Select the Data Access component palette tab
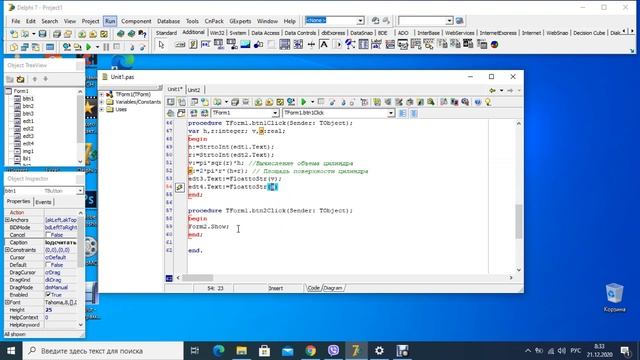The width and height of the screenshot is (640, 360). 265,33
